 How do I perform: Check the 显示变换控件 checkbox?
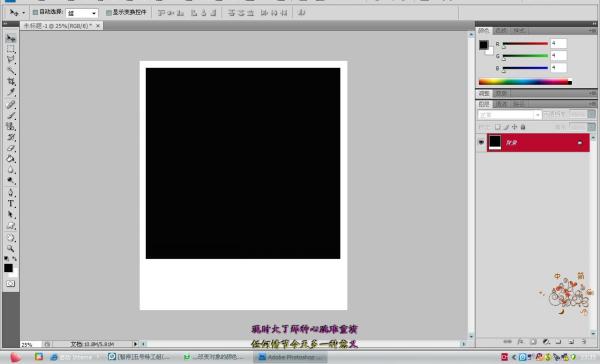pyautogui.click(x=108, y=13)
